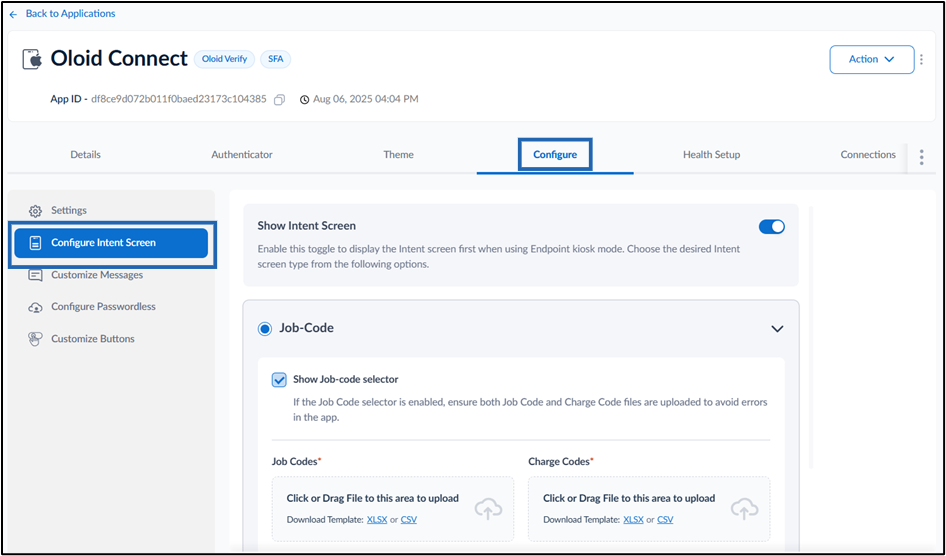This screenshot has height=556, width=946.
Task: Uncheck Show Job-code selector checkbox
Action: pos(279,380)
